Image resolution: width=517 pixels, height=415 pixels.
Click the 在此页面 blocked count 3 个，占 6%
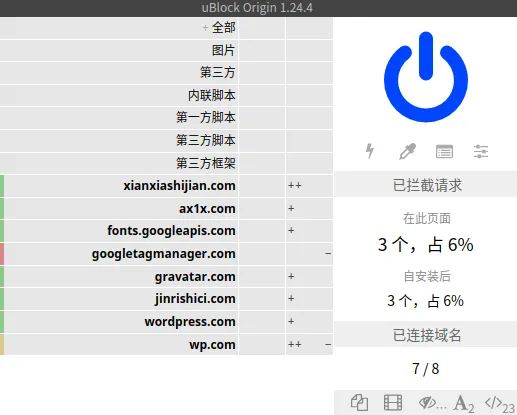pyautogui.click(x=426, y=245)
